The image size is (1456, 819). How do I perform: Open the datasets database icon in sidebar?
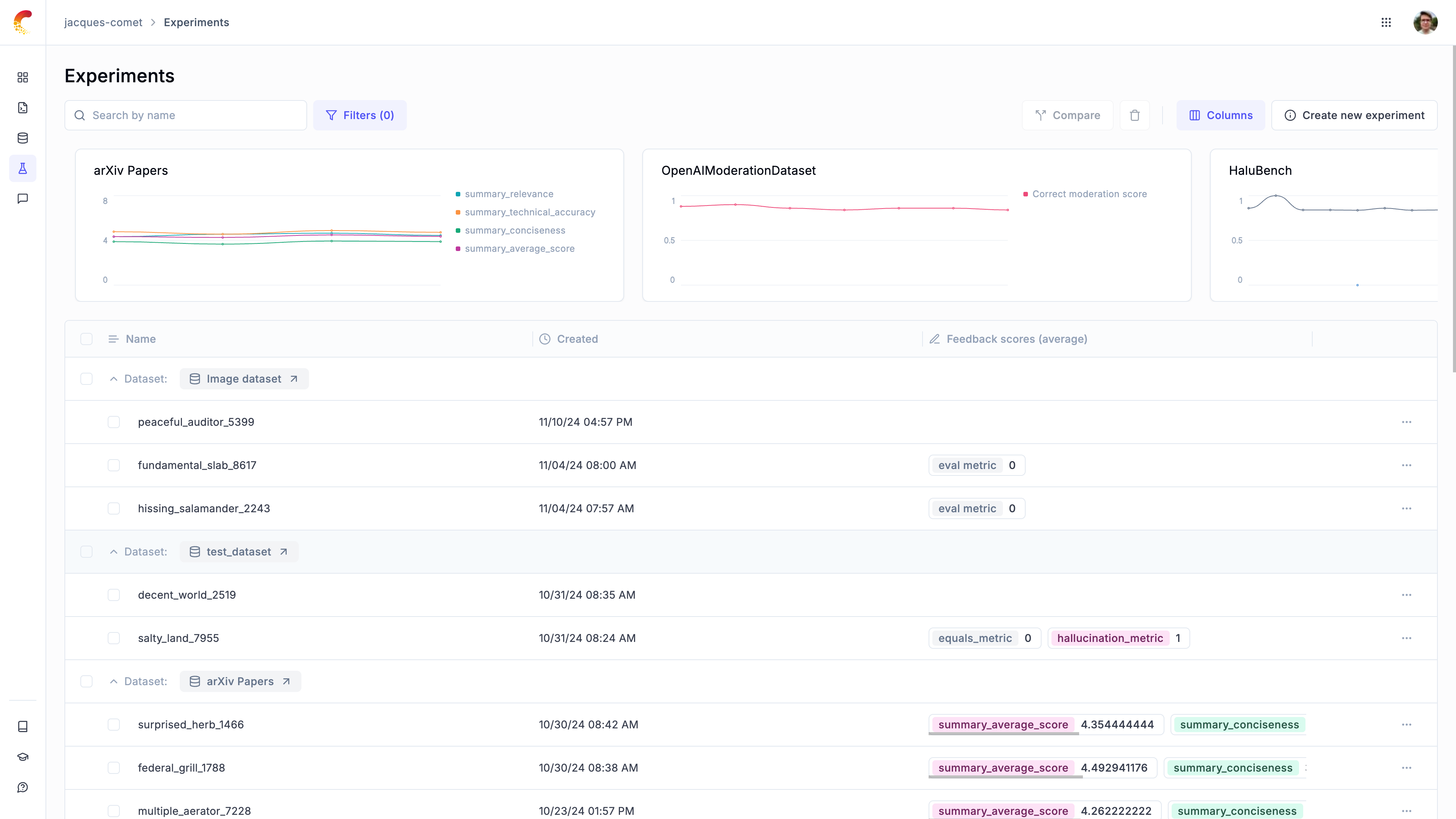click(x=23, y=138)
